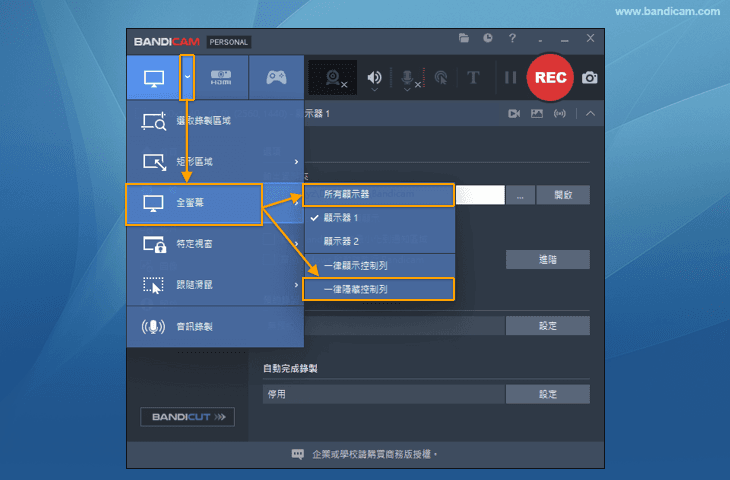Viewport: 730px width, 480px height.
Task: Open microphone dropdown chevron below mic icon
Action: (407, 89)
